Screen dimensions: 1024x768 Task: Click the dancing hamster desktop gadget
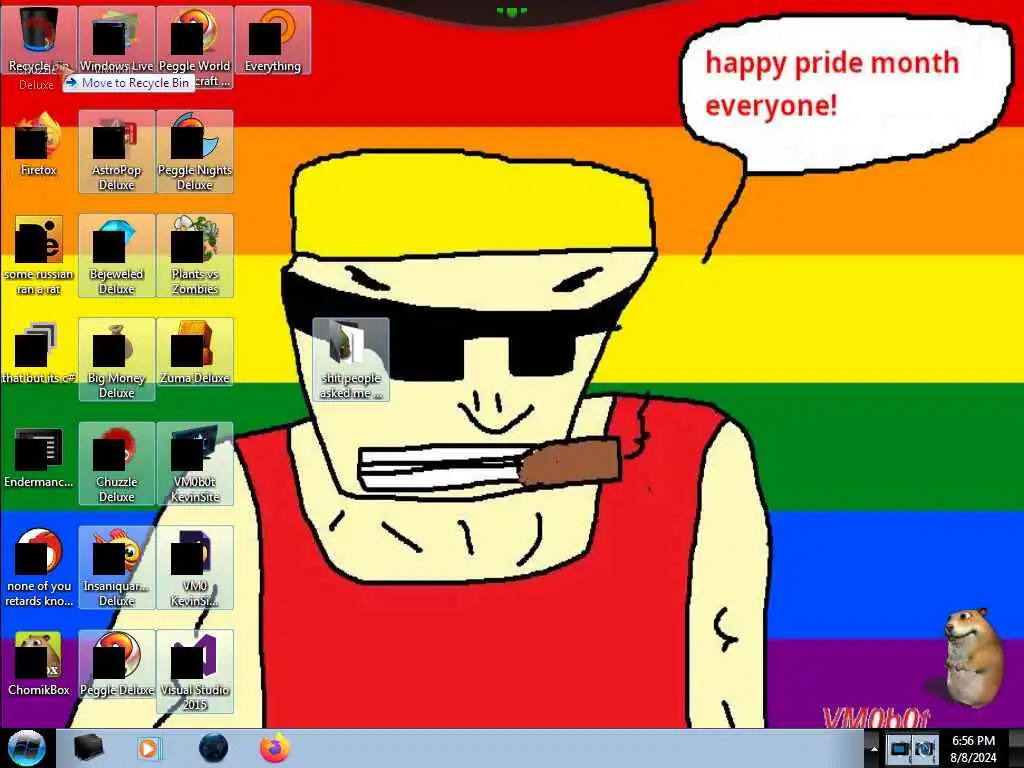973,658
